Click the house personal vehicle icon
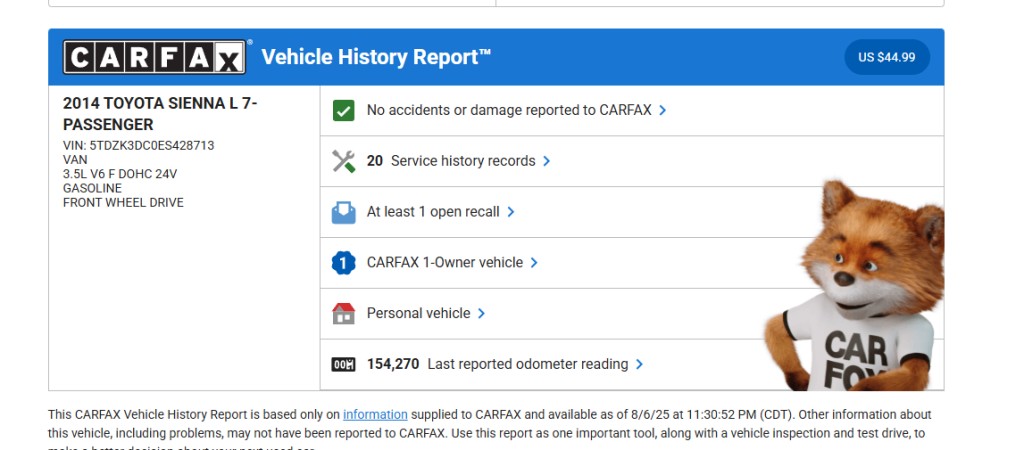Viewport: 1024px width, 450px height. coord(344,313)
